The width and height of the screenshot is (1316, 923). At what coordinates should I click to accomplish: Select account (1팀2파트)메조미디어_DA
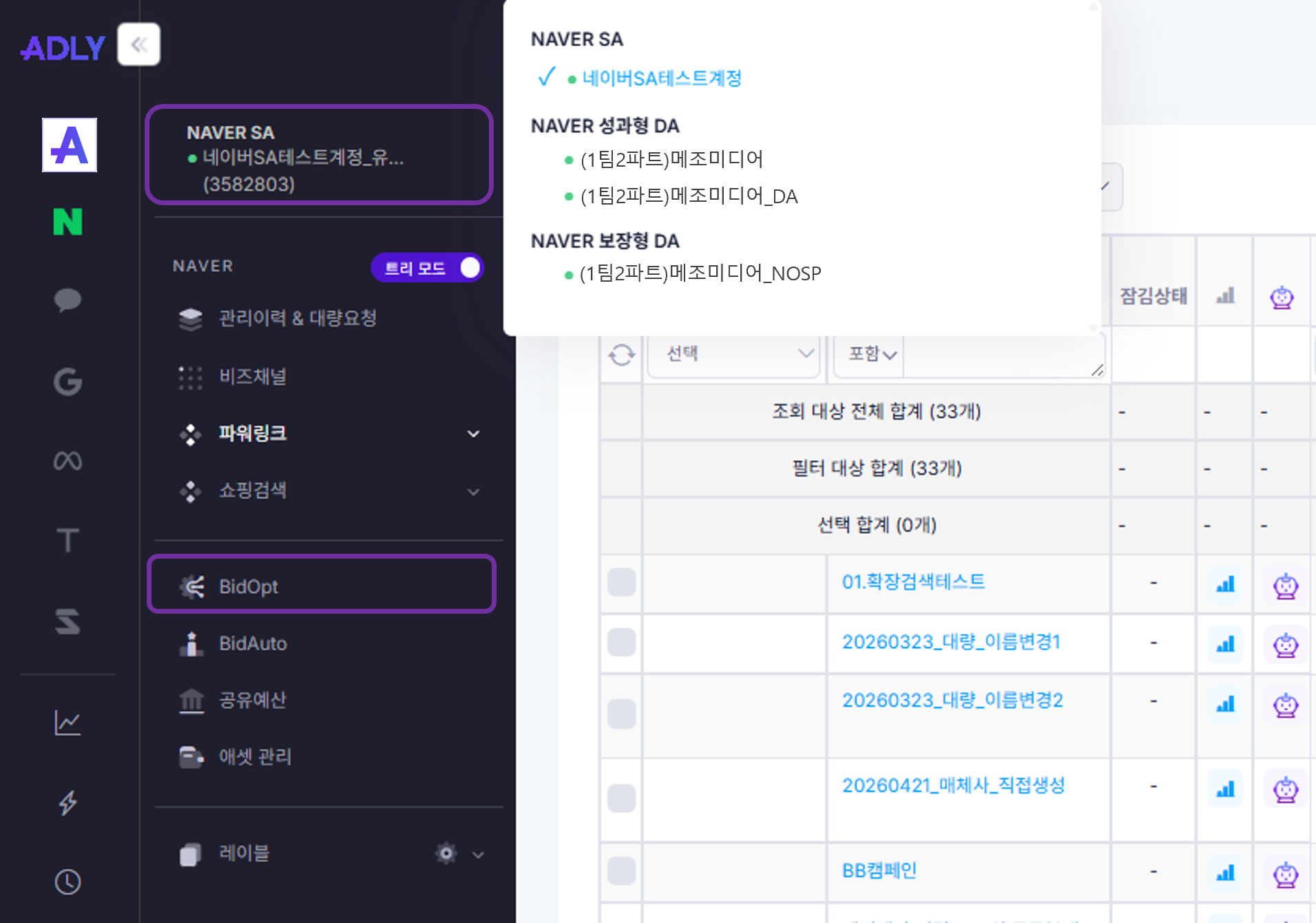tap(689, 197)
